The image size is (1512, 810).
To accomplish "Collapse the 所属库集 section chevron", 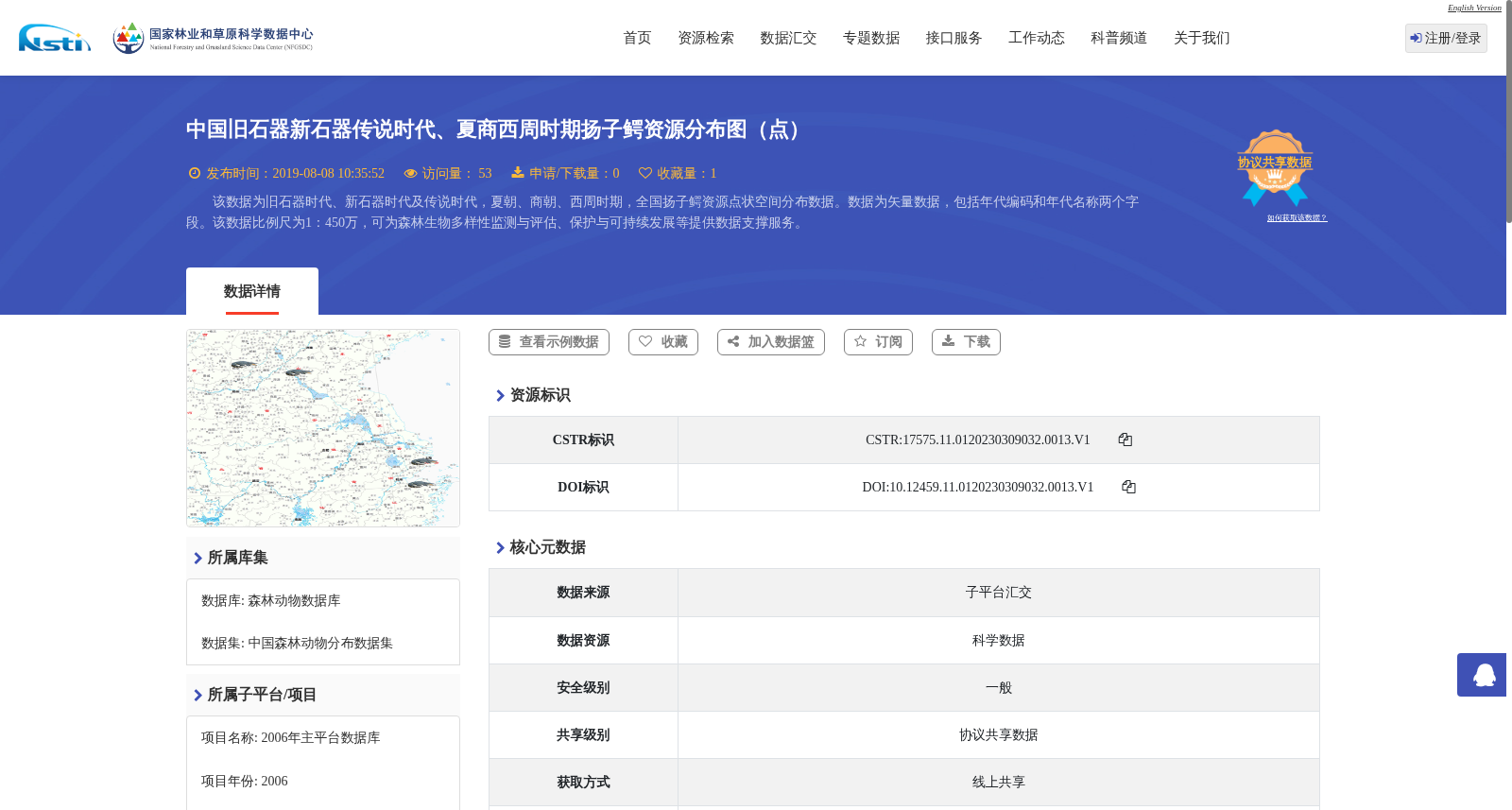I will pos(198,559).
